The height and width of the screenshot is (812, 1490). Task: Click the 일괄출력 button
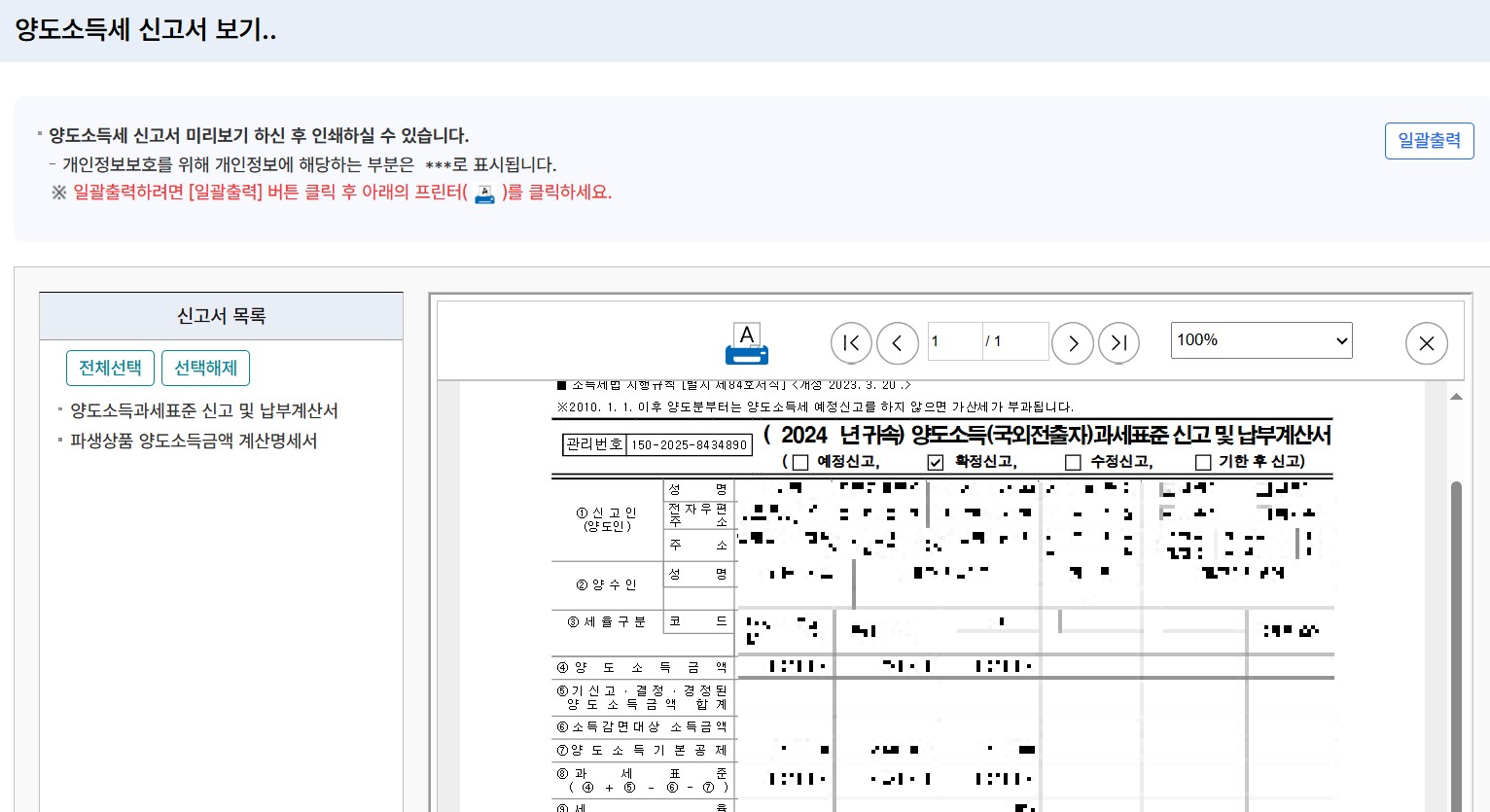tap(1429, 140)
